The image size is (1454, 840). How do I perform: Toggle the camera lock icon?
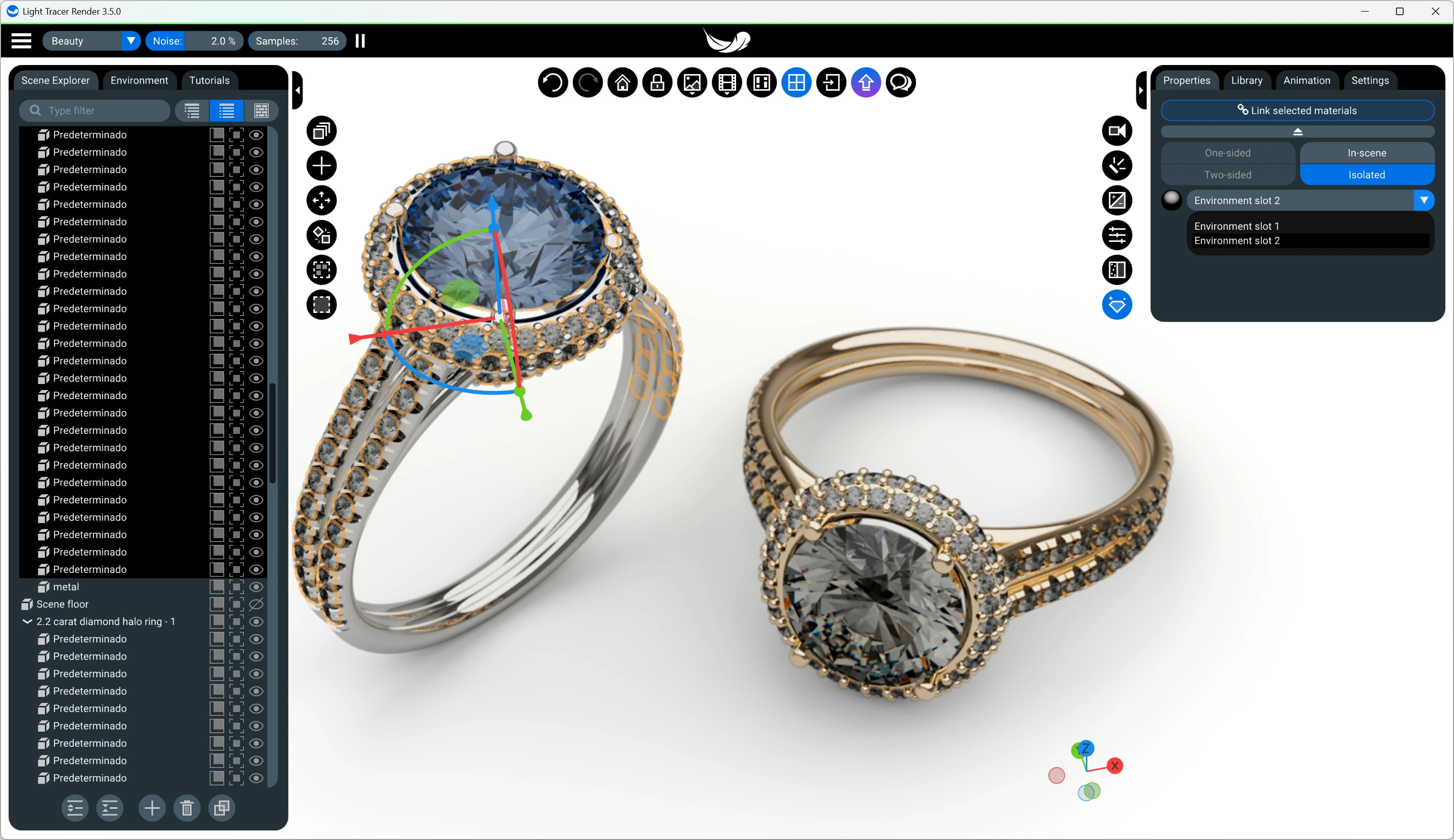click(657, 83)
